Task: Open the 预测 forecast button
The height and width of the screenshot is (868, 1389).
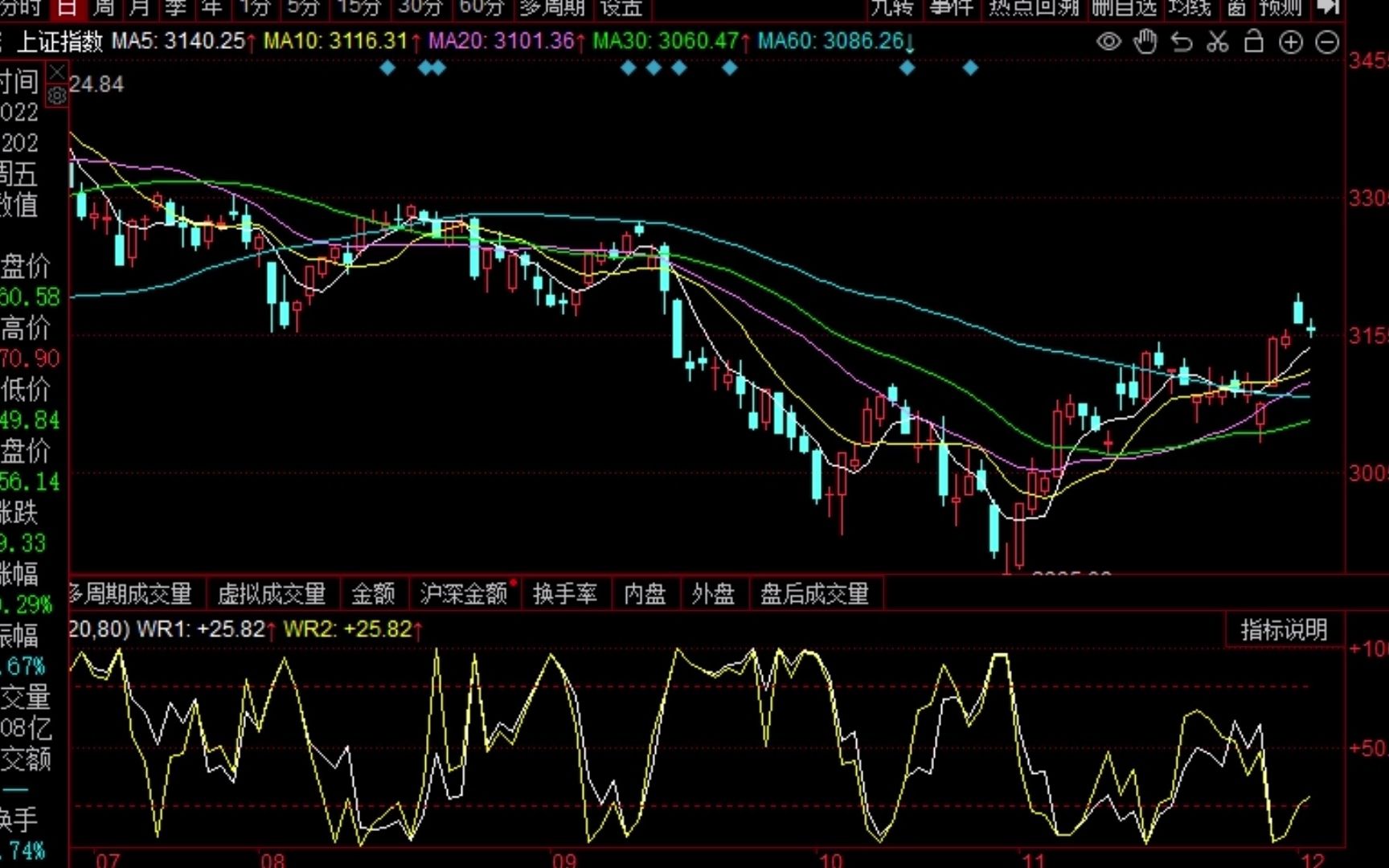Action: pos(1280,7)
